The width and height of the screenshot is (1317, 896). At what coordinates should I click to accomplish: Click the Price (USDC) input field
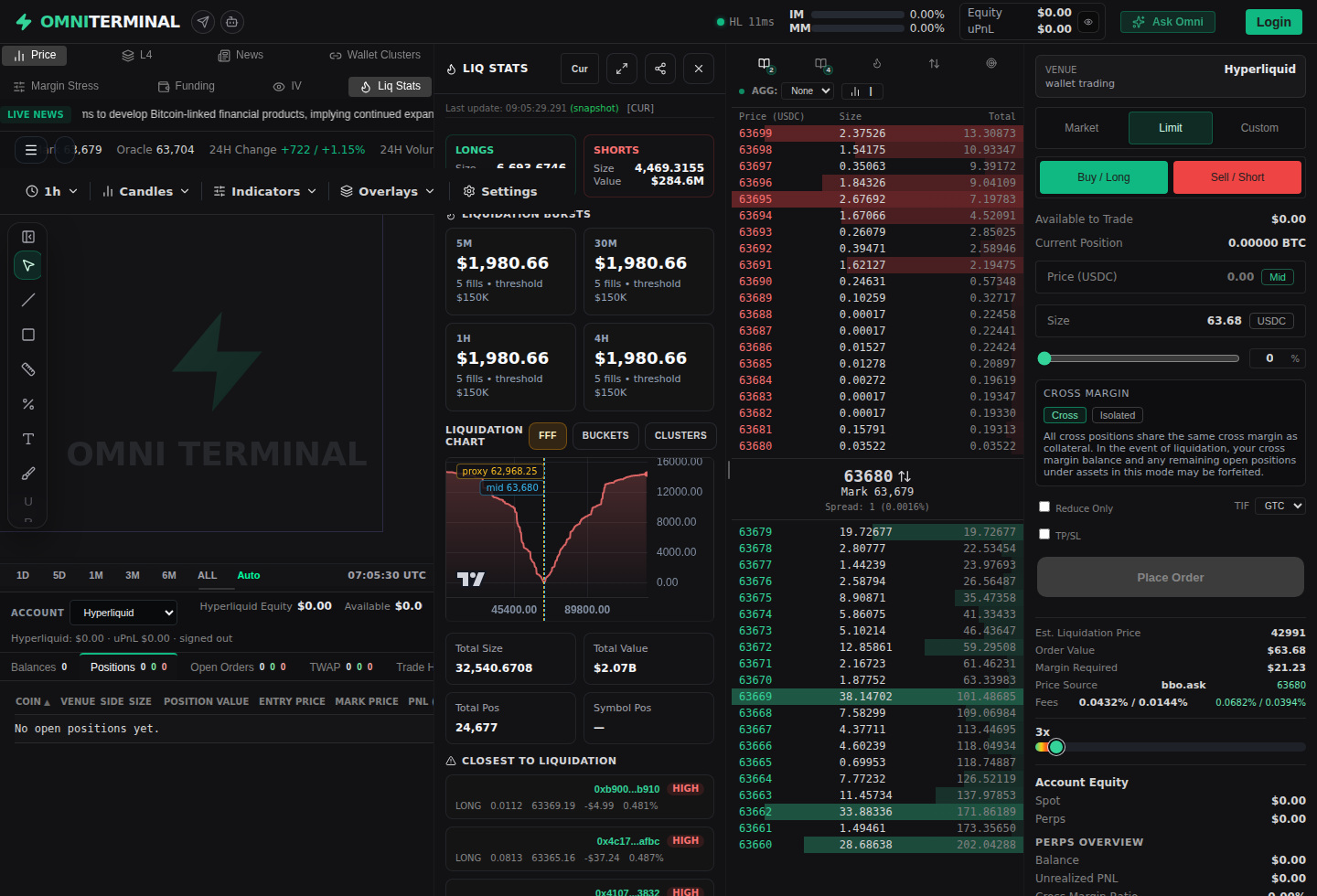click(x=1171, y=277)
